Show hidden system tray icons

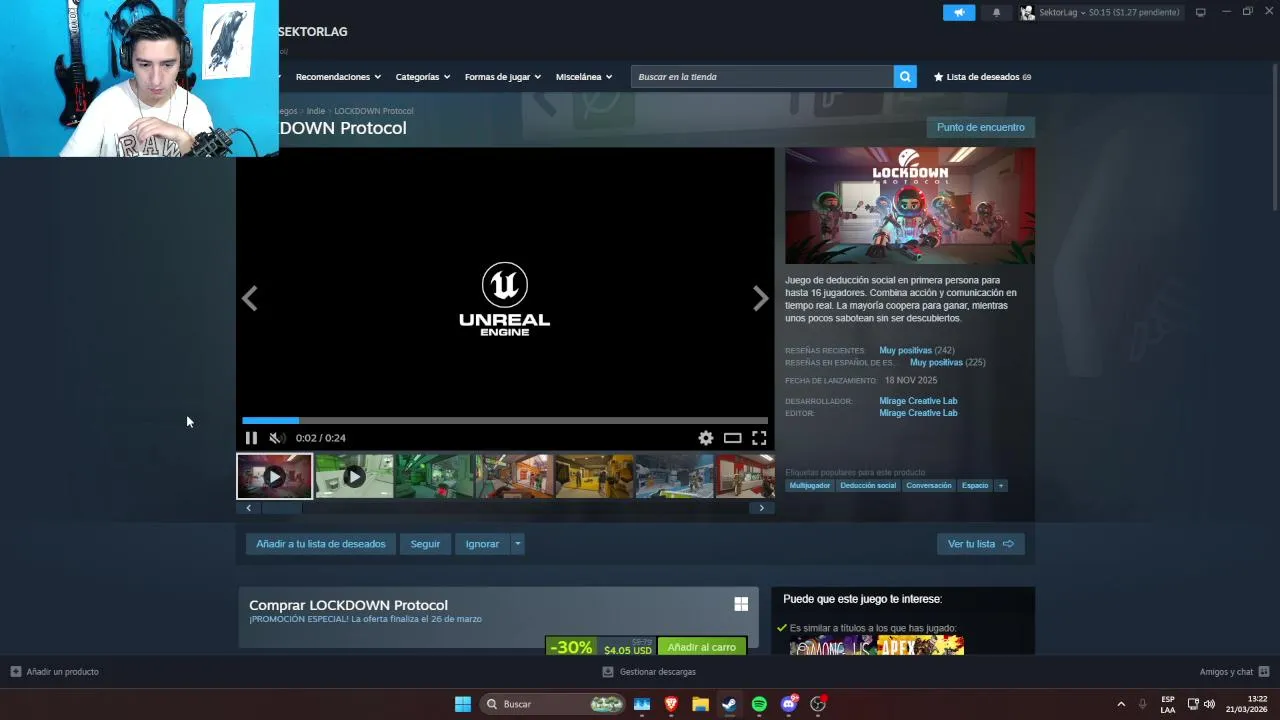pyautogui.click(x=1121, y=704)
